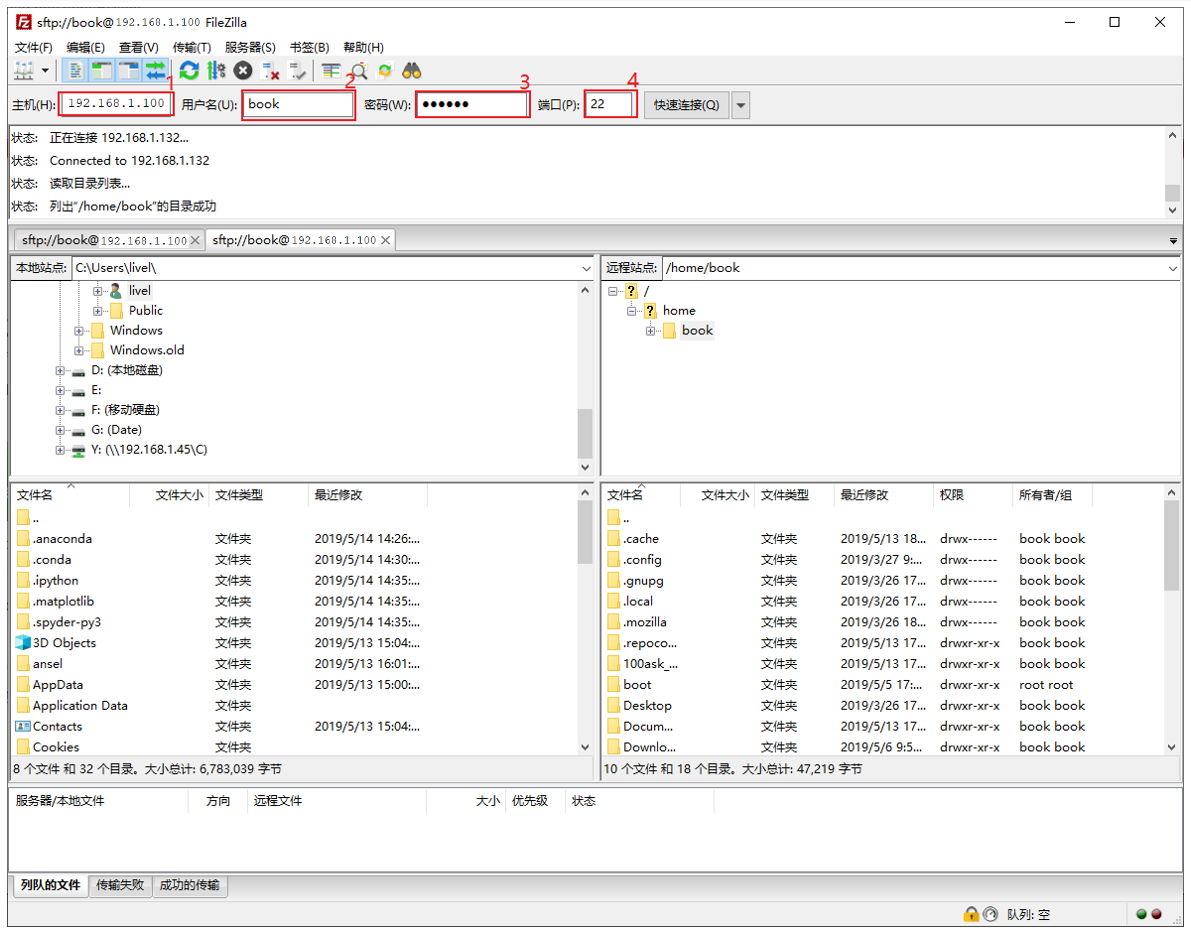The image size is (1191, 932).
Task: Expand the livel user folder
Action: (x=97, y=291)
